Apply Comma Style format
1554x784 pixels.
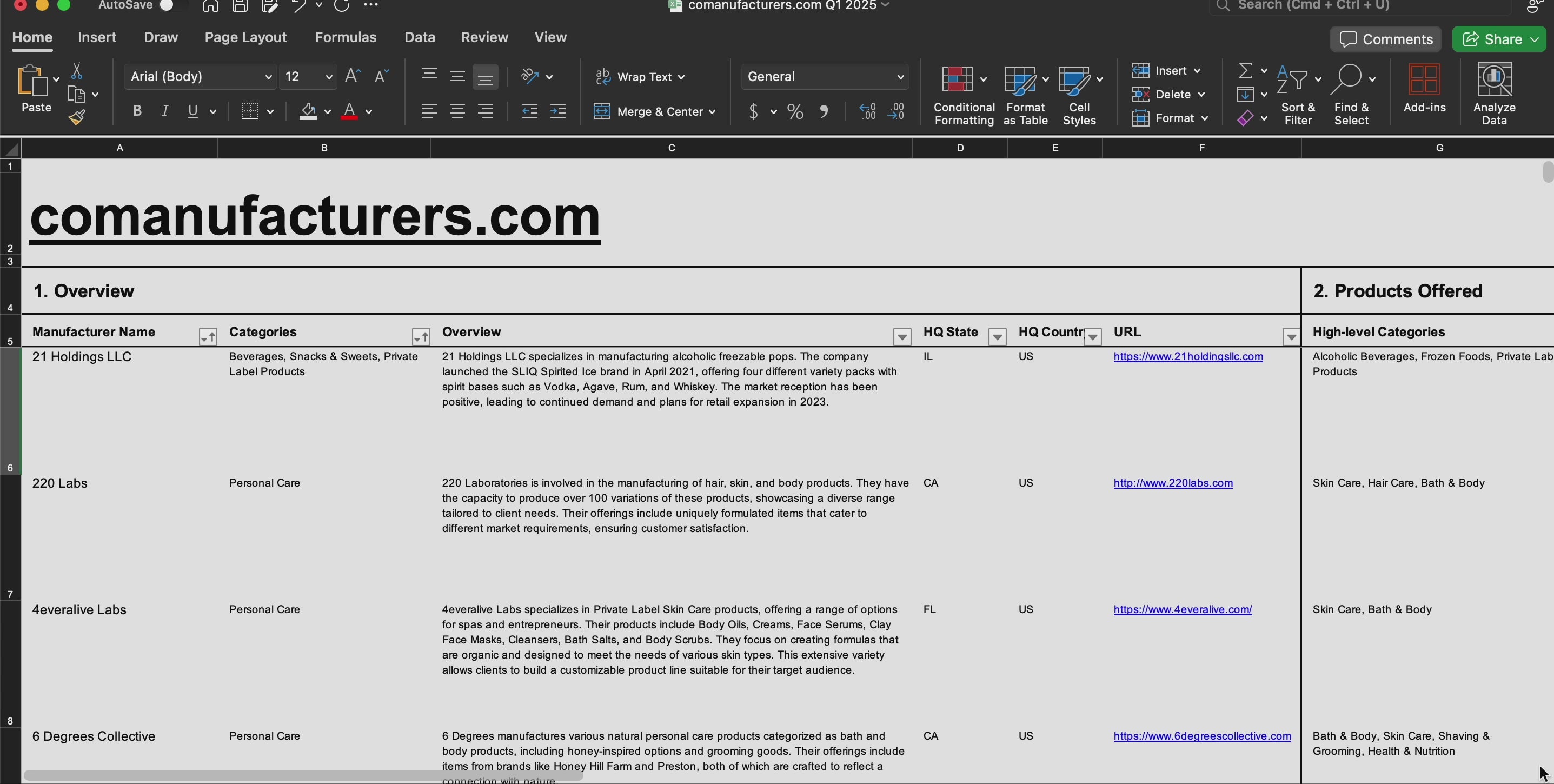point(824,111)
